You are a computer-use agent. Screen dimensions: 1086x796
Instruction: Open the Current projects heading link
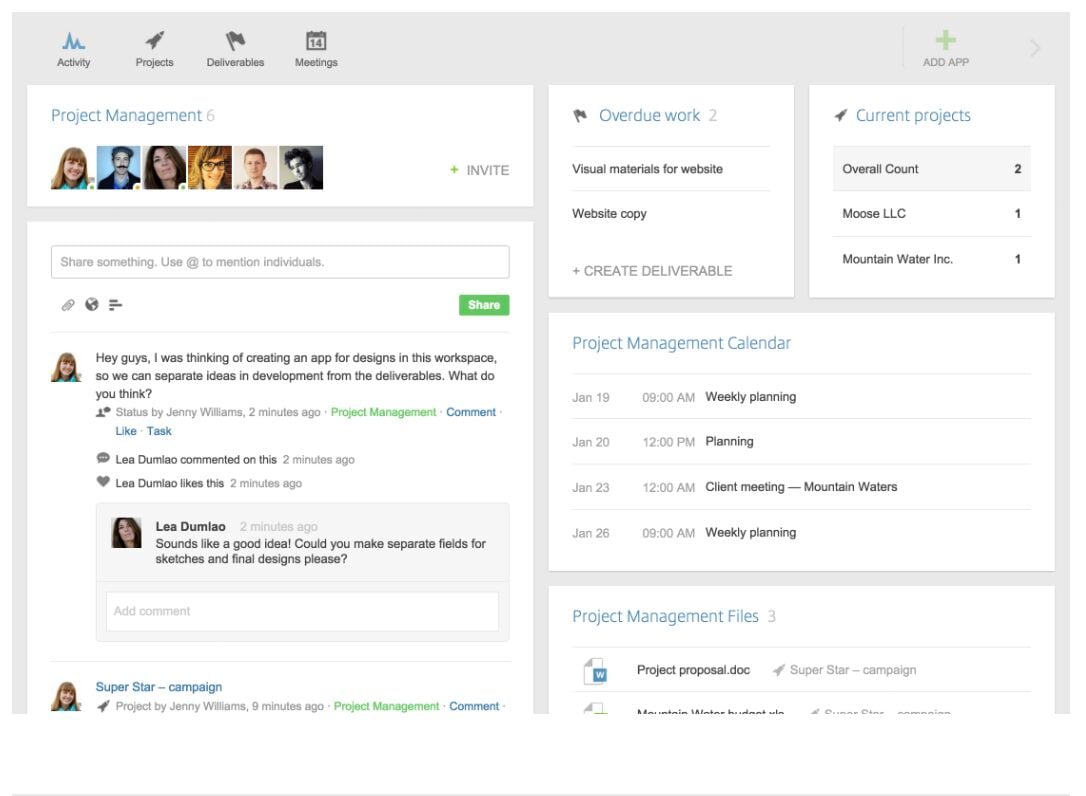913,116
